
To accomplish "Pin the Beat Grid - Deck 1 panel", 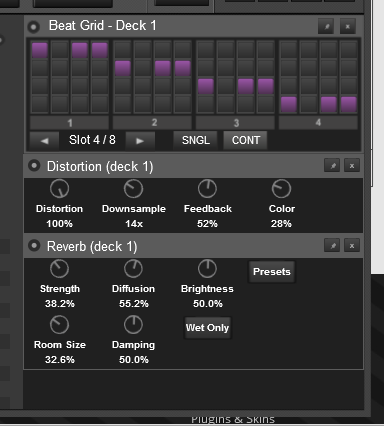I will coord(326,26).
